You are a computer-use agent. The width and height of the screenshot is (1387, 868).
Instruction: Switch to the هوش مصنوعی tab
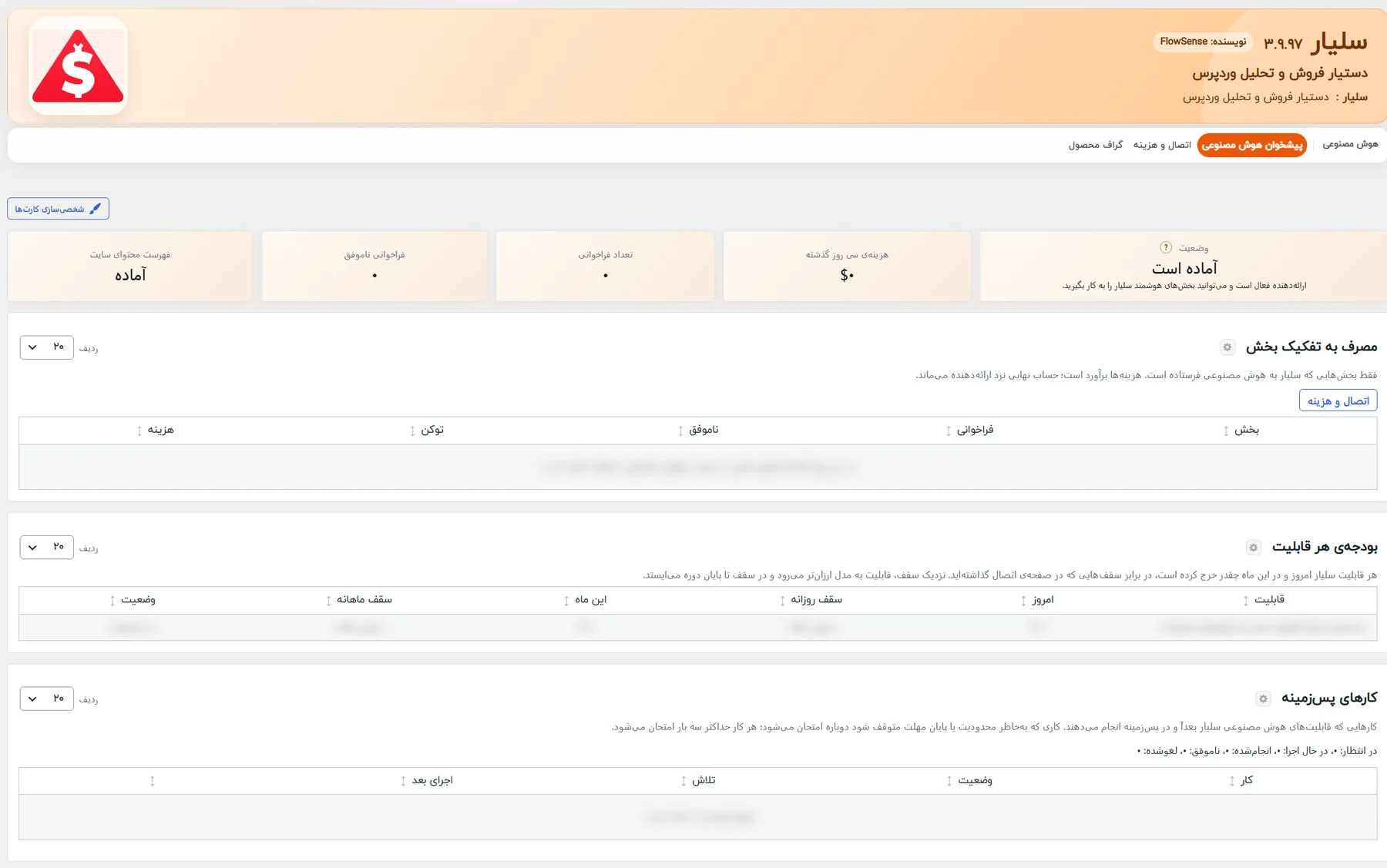click(1350, 144)
